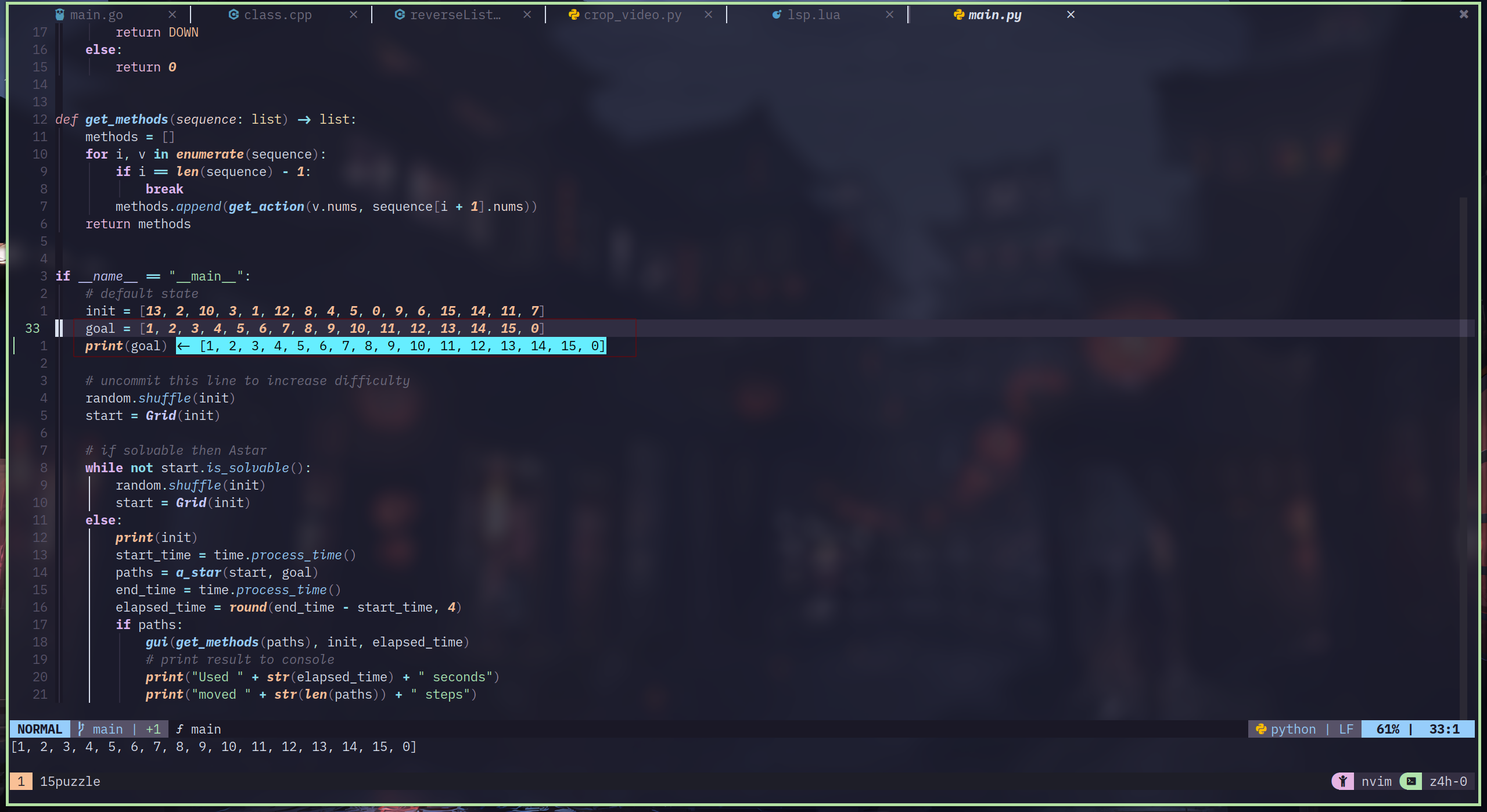Image resolution: width=1487 pixels, height=812 pixels.
Task: Click the python filetype icon in statusline
Action: tap(1261, 729)
